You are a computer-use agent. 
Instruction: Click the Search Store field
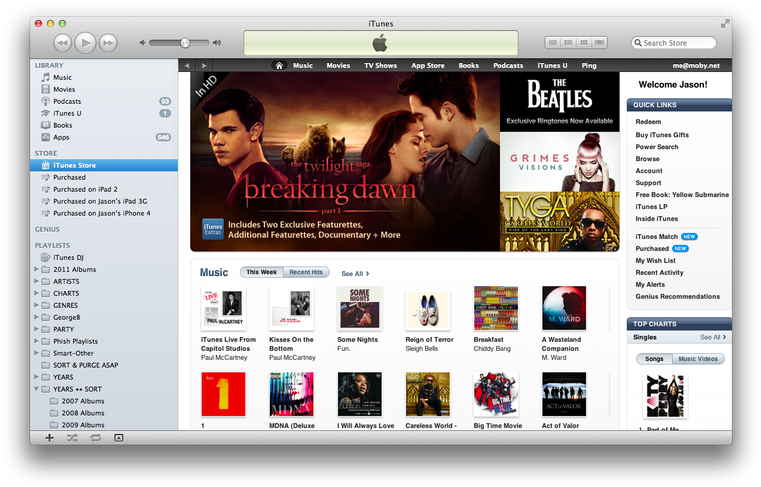[674, 43]
